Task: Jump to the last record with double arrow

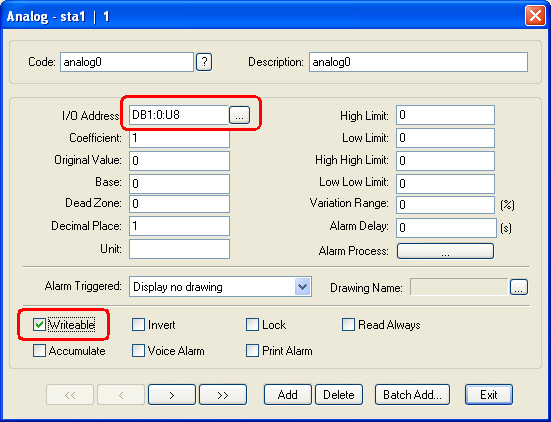Action: pos(223,395)
